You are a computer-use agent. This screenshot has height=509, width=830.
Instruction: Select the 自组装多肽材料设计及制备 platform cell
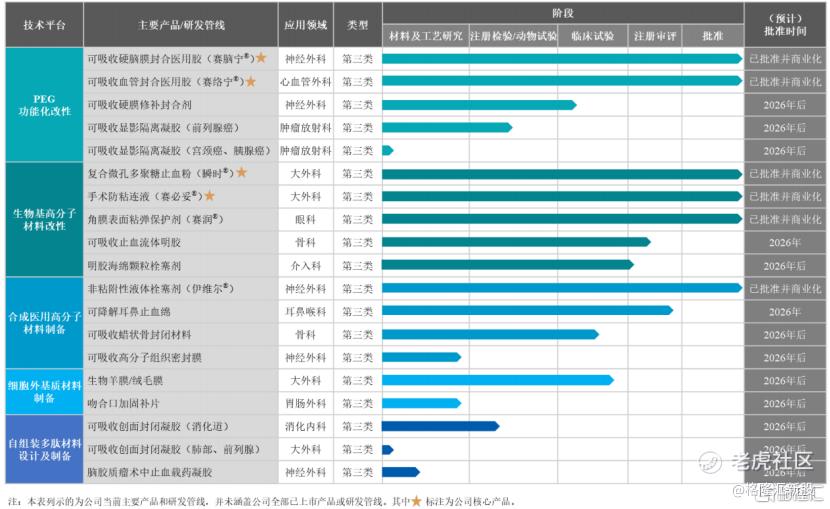pyautogui.click(x=44, y=449)
